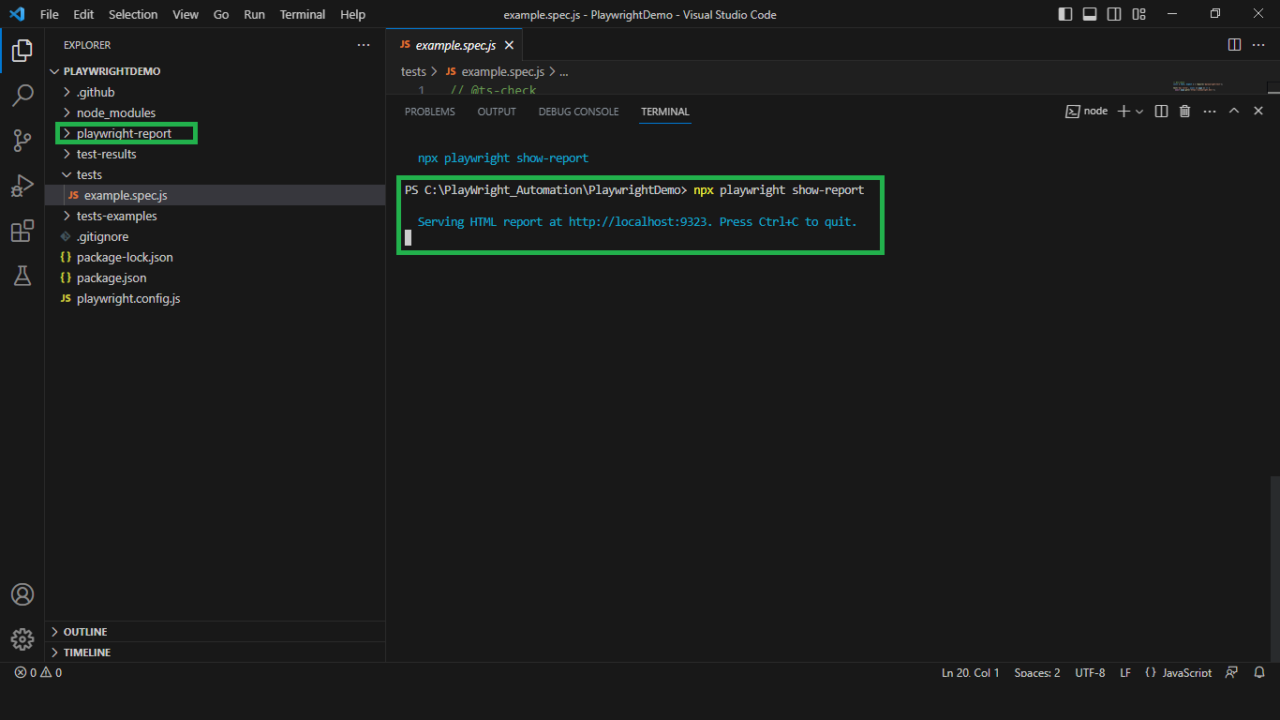The width and height of the screenshot is (1280, 720).
Task: Expand the OUTLINE section
Action: 85,632
